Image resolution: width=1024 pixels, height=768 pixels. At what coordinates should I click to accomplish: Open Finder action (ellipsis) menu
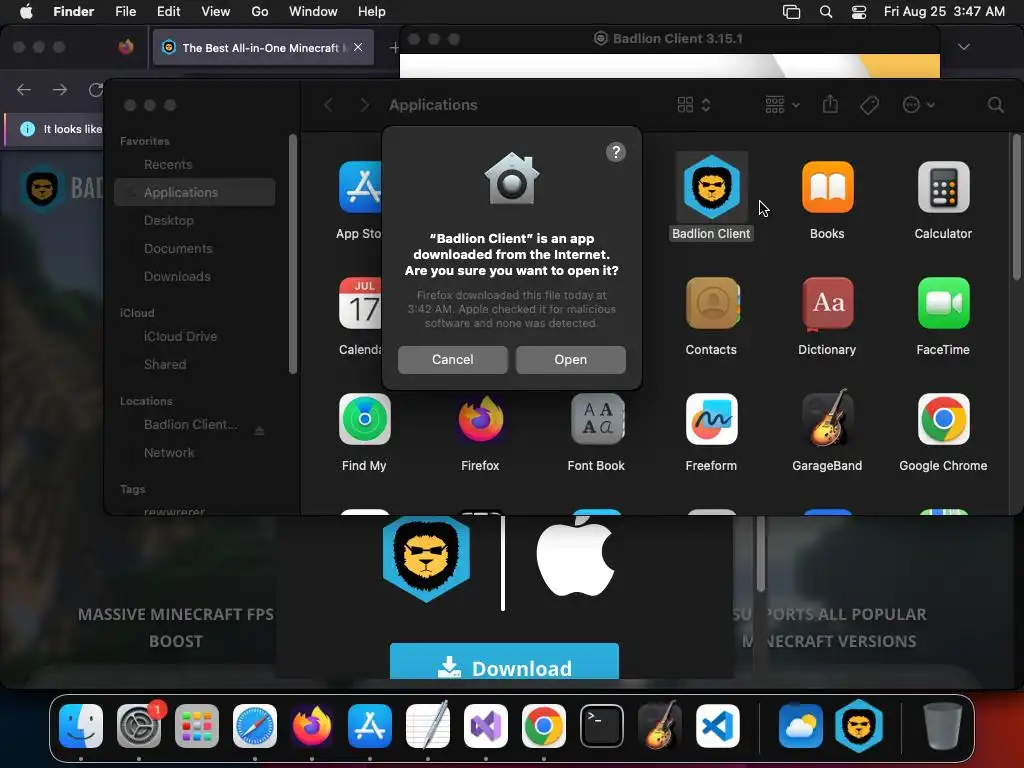click(918, 105)
